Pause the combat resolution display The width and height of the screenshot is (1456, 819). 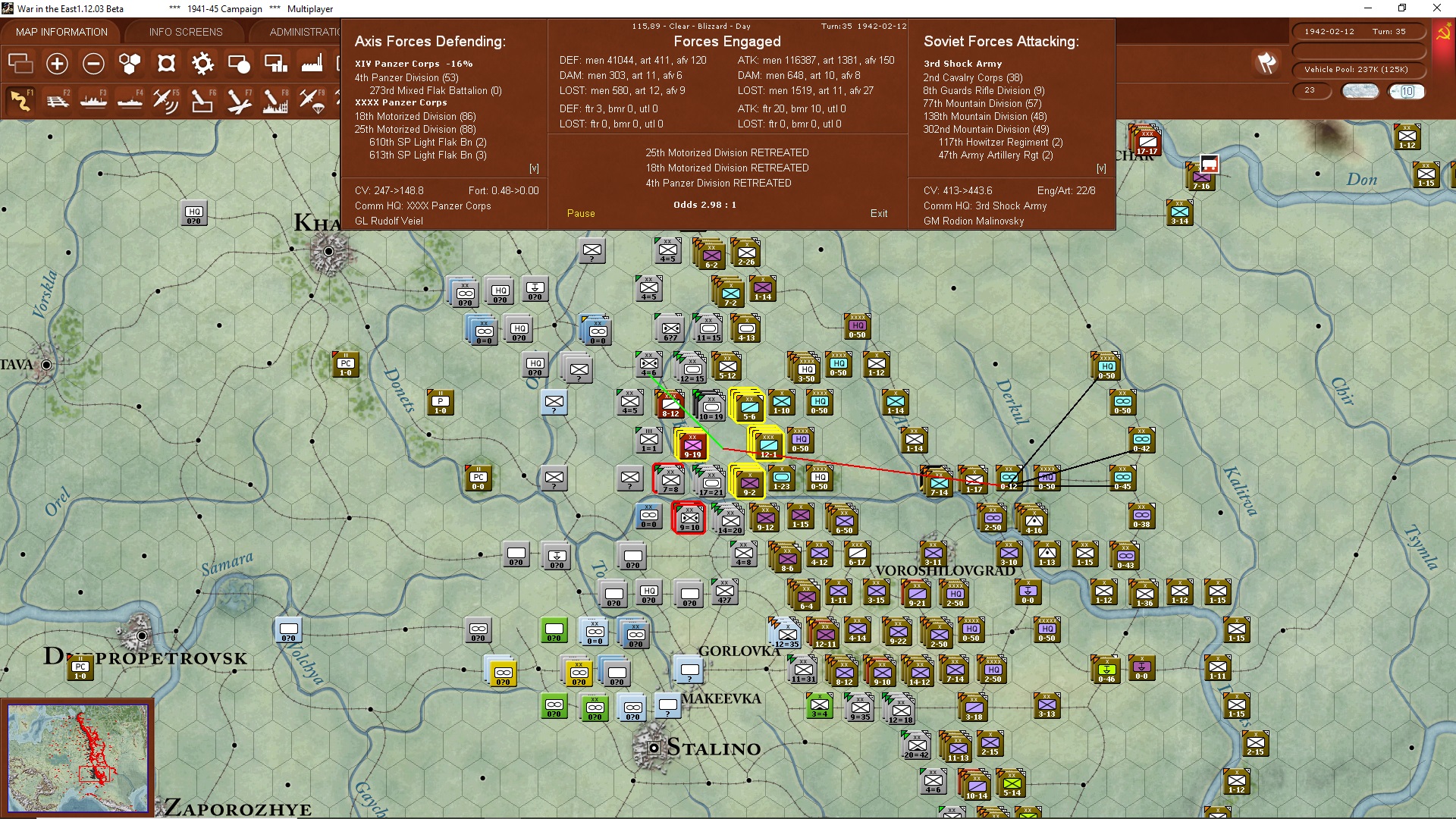(x=581, y=214)
